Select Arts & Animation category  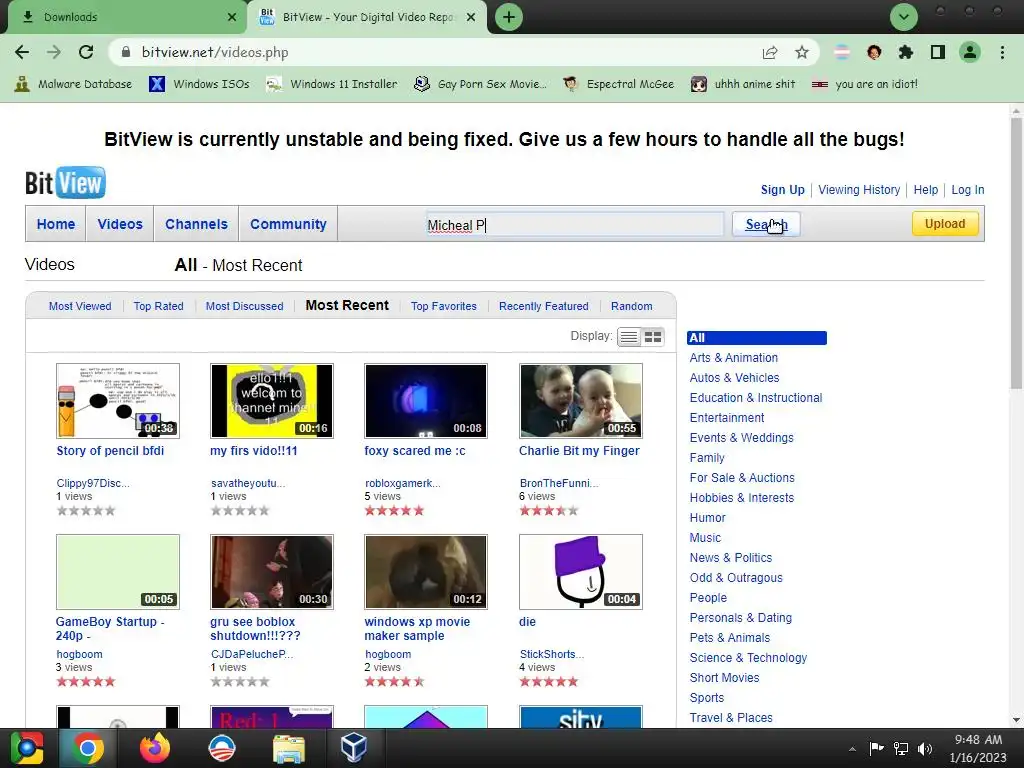pos(733,358)
